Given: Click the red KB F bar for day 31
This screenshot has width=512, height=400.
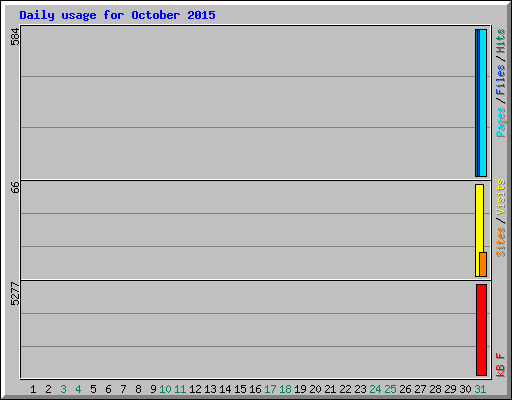Looking at the screenshot, I should click(481, 330).
